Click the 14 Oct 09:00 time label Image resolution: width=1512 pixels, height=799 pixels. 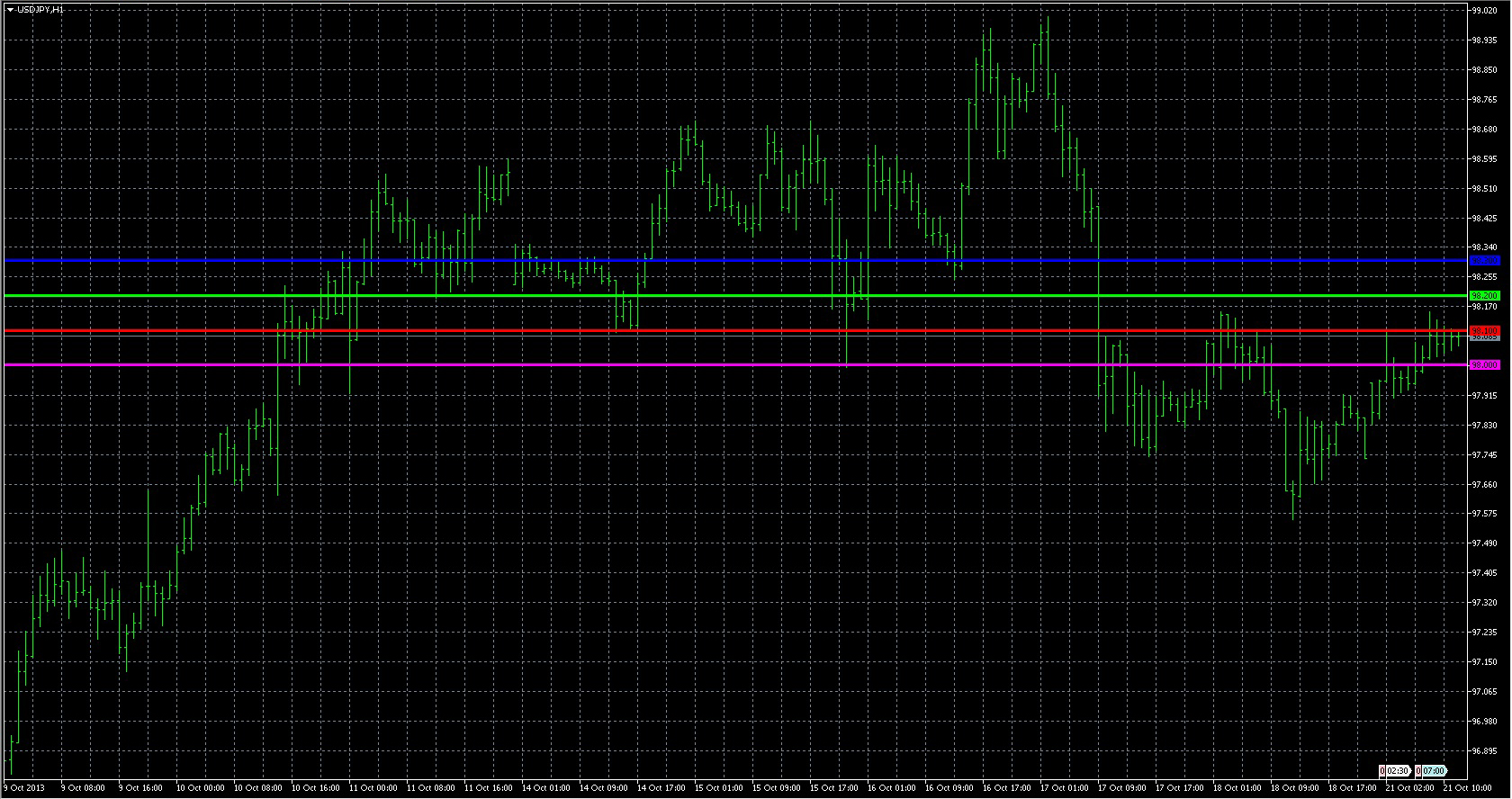[604, 788]
